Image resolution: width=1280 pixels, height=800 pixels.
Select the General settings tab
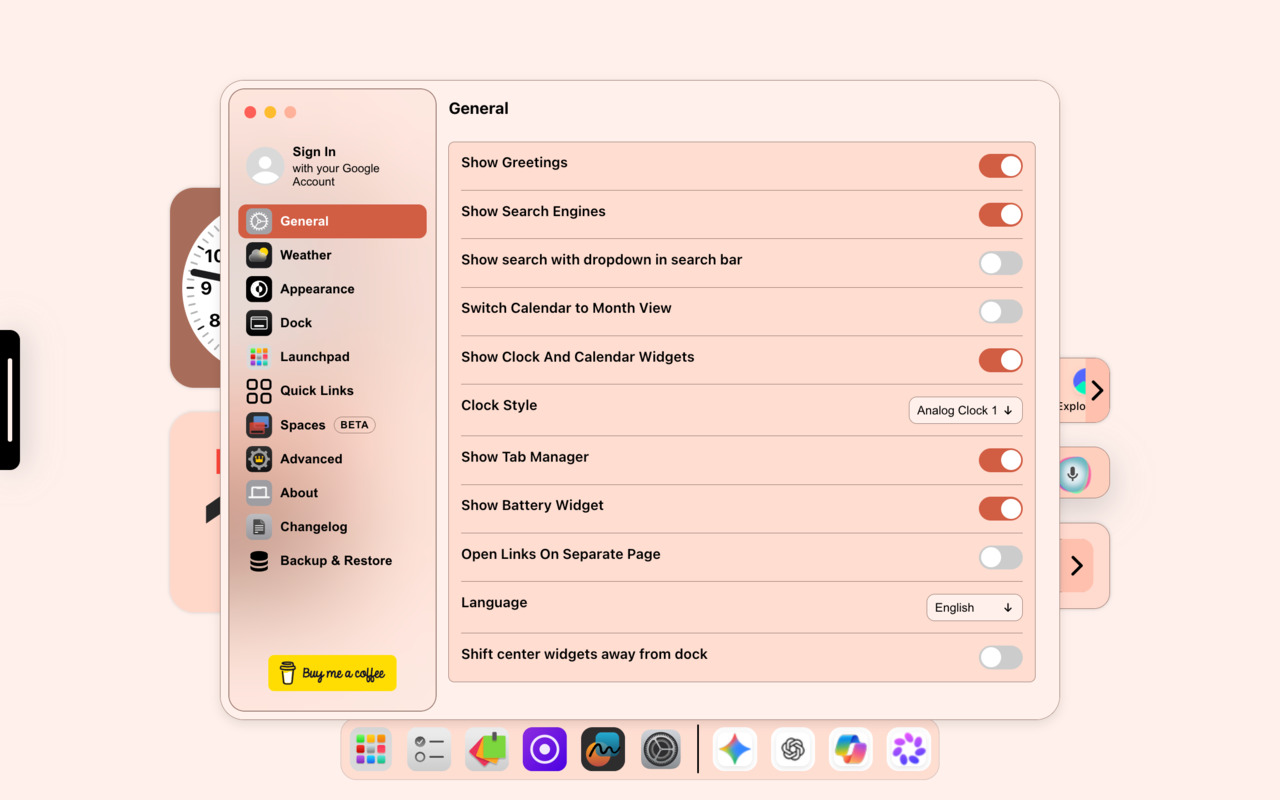(332, 221)
